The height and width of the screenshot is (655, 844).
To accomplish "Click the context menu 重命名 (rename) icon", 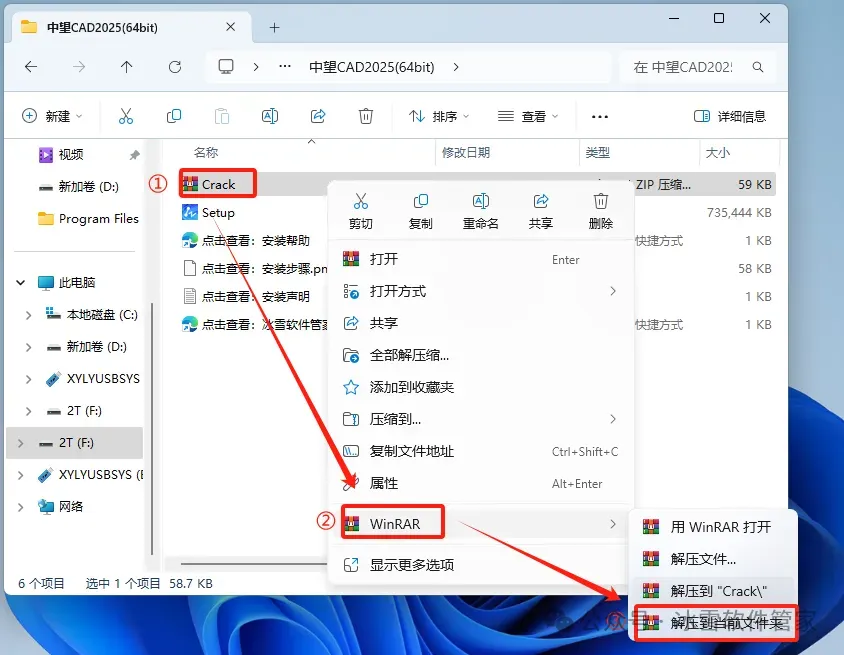I will pos(481,202).
